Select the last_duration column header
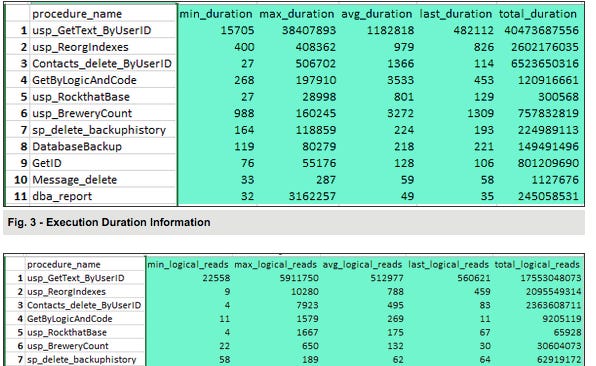 click(455, 14)
